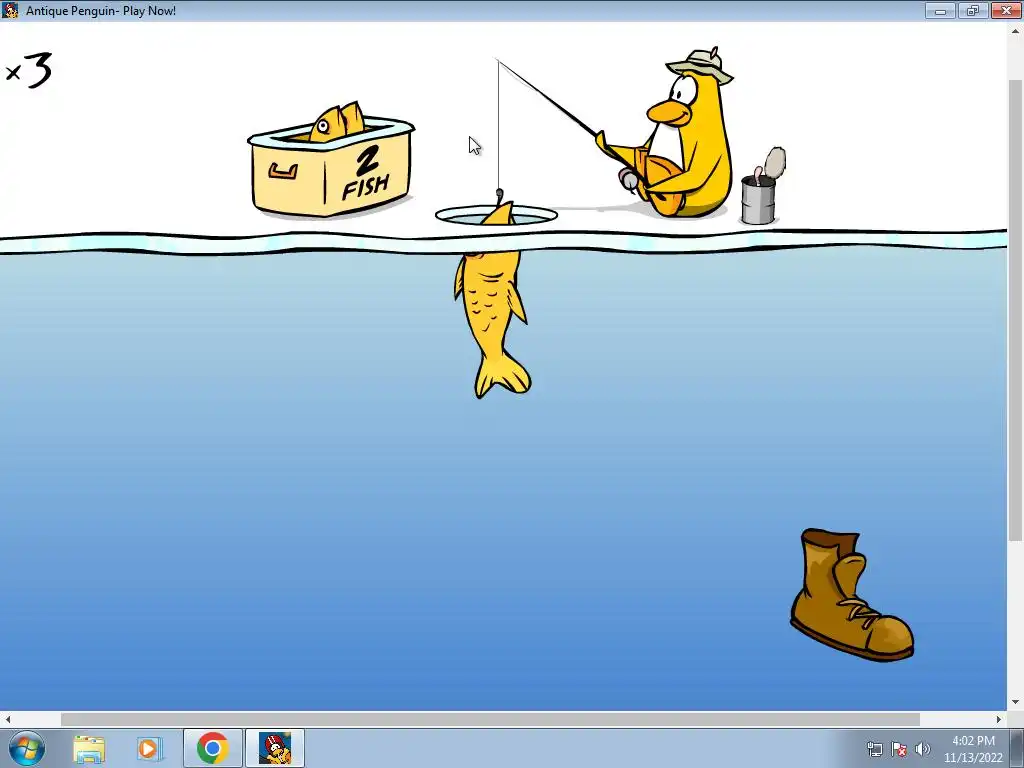Image resolution: width=1024 pixels, height=768 pixels.
Task: Click the fish heads poking out of box
Action: coord(337,122)
